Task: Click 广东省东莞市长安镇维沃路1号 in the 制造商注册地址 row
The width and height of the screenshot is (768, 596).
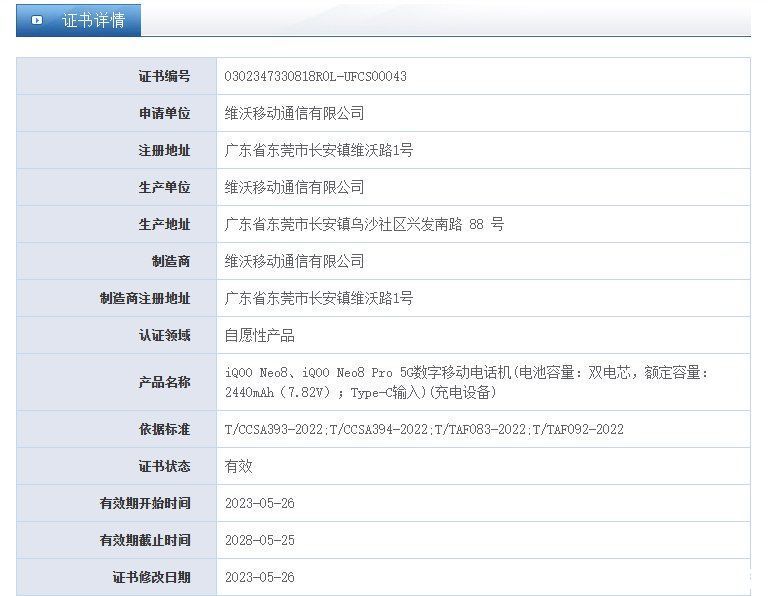Action: click(319, 298)
